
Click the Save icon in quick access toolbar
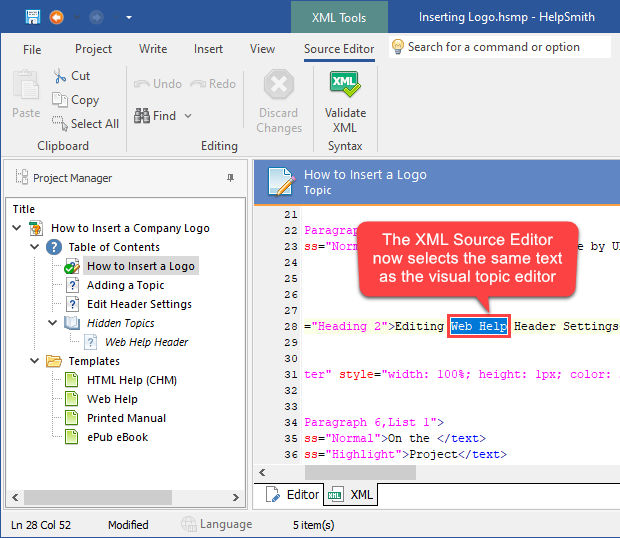(x=33, y=17)
